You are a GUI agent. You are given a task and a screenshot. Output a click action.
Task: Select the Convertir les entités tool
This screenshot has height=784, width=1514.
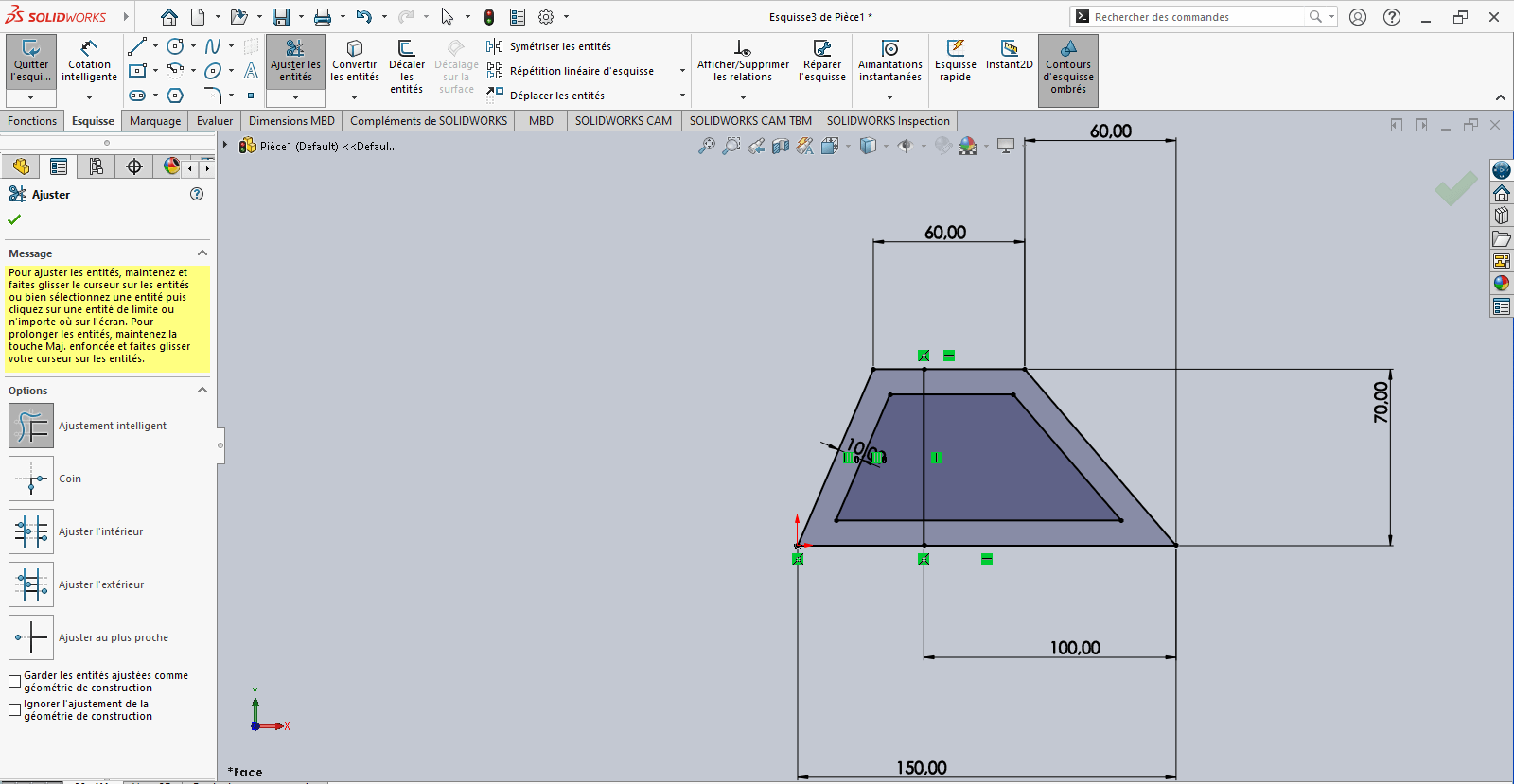355,62
